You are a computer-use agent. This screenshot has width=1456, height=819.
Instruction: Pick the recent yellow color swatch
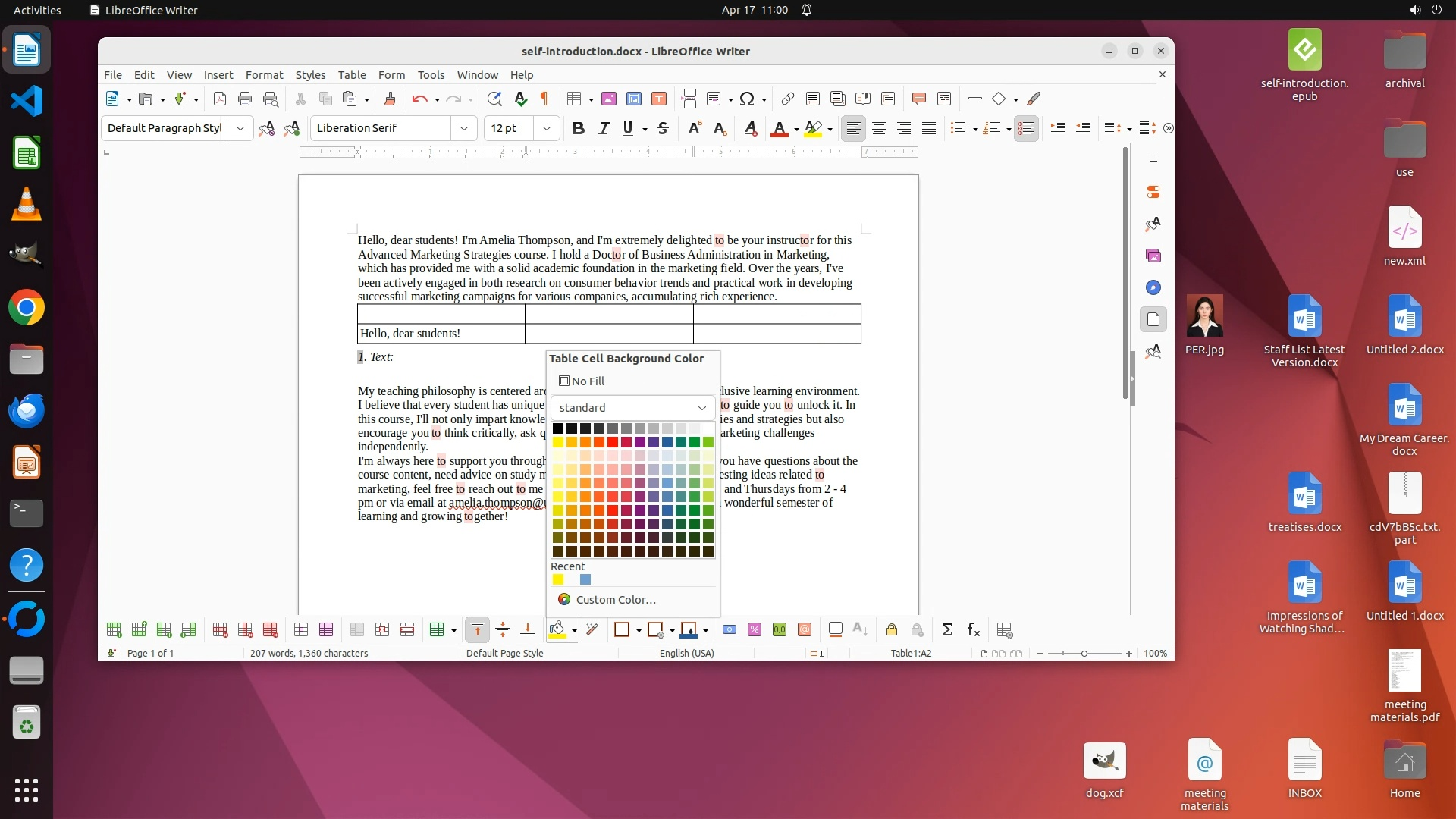coord(558,579)
